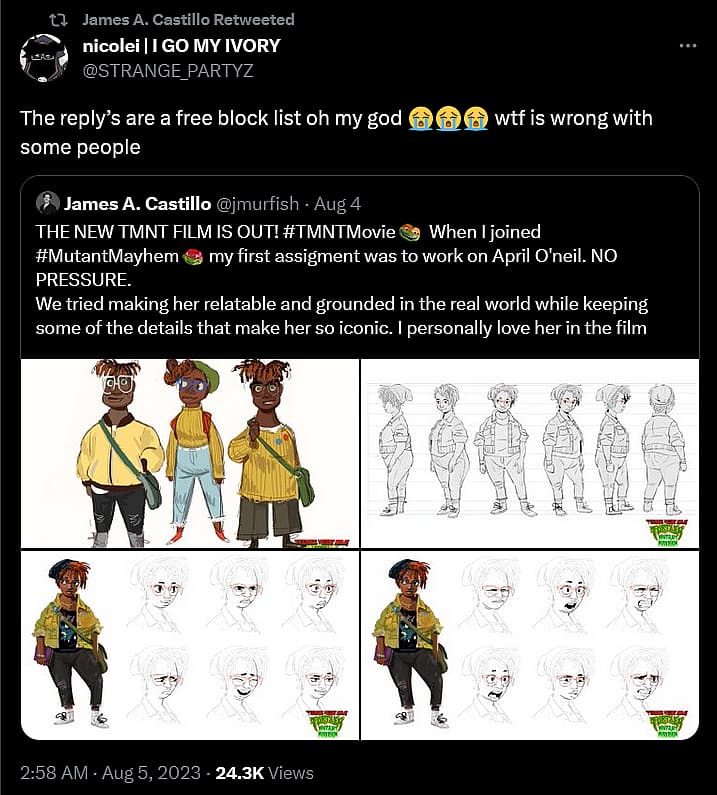Open the @jmurfish handle in quoted tweet
Screen dimensions: 717x795
(x=258, y=204)
